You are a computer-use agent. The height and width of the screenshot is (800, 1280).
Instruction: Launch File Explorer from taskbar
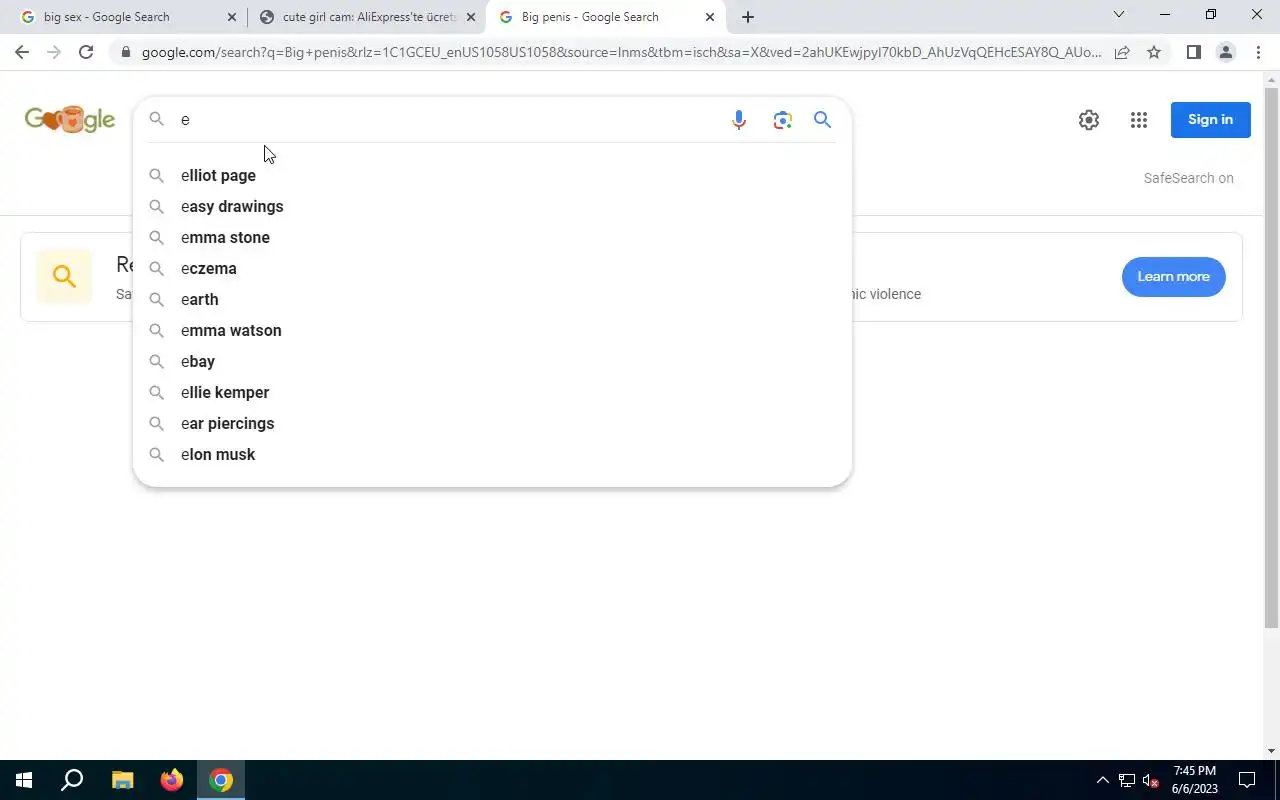[122, 780]
